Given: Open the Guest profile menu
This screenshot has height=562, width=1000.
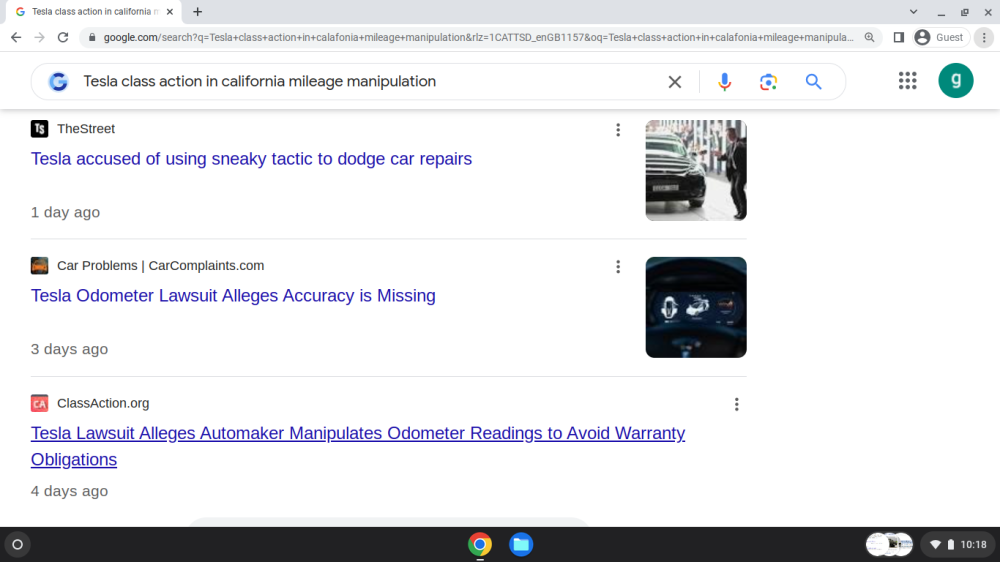Looking at the screenshot, I should (x=939, y=38).
